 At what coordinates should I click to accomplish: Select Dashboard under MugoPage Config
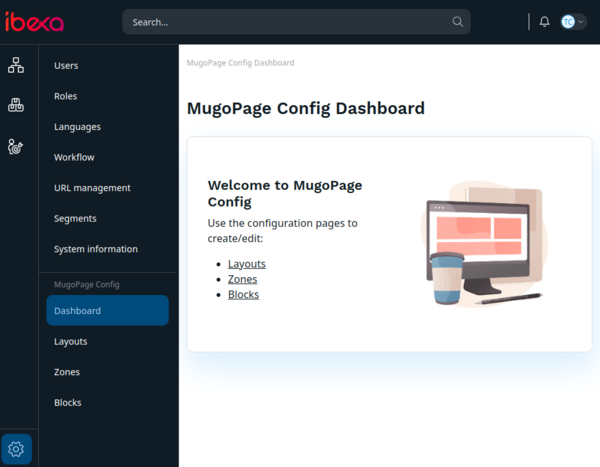108,310
